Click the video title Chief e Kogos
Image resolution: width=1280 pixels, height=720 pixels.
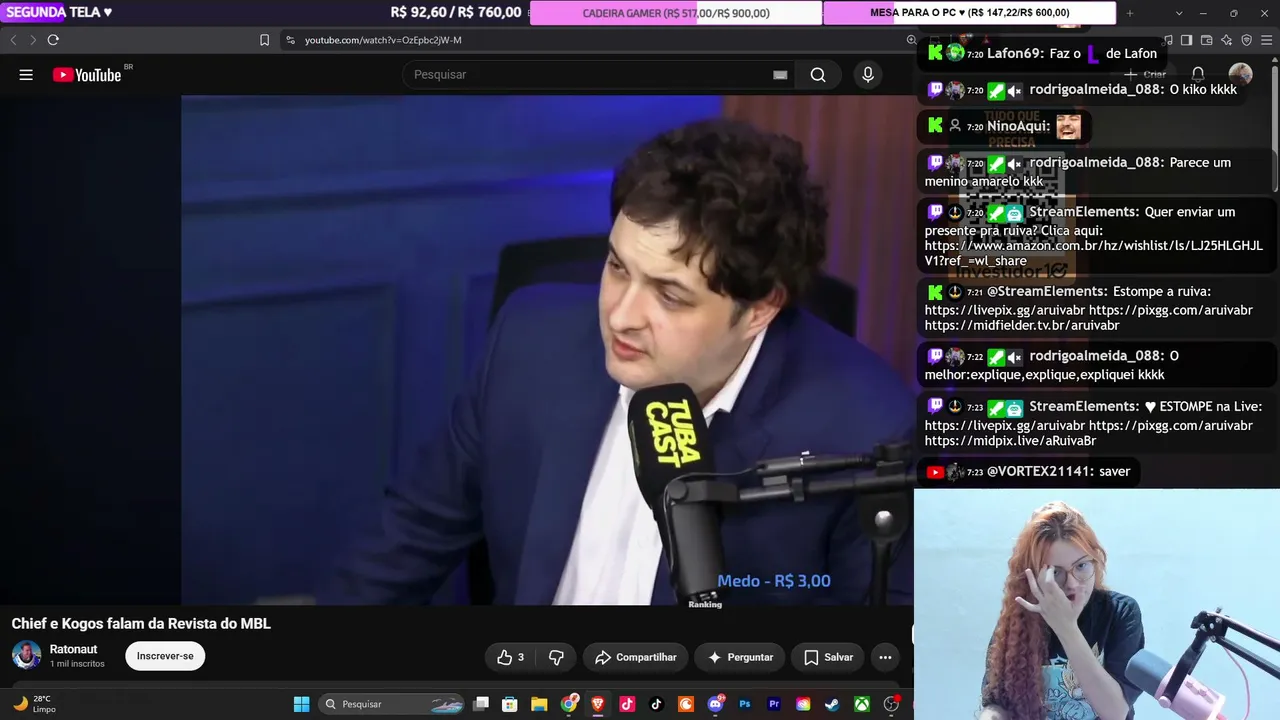[141, 624]
